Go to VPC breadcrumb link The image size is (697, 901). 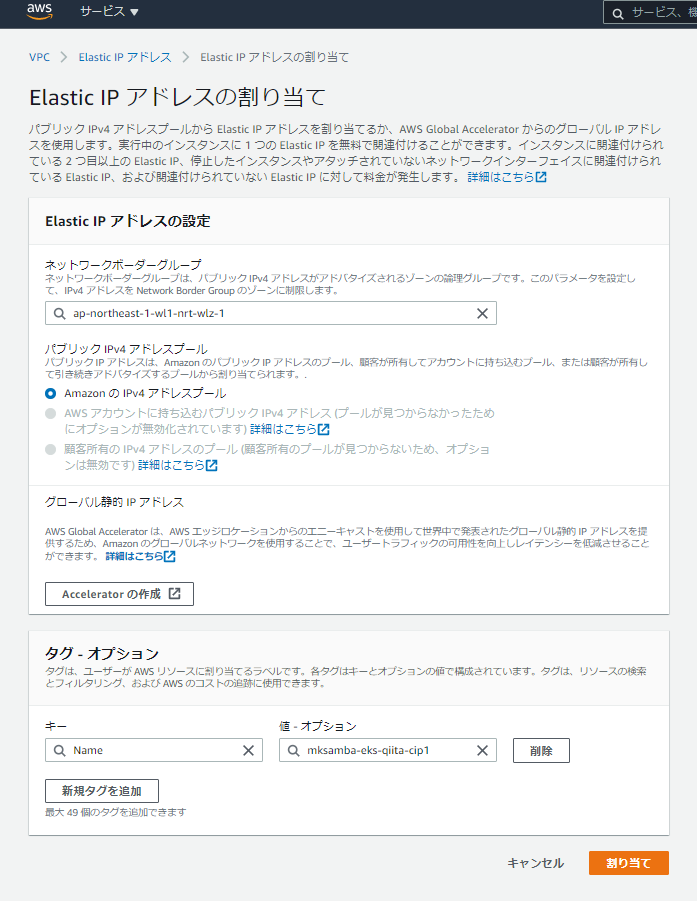tap(39, 57)
